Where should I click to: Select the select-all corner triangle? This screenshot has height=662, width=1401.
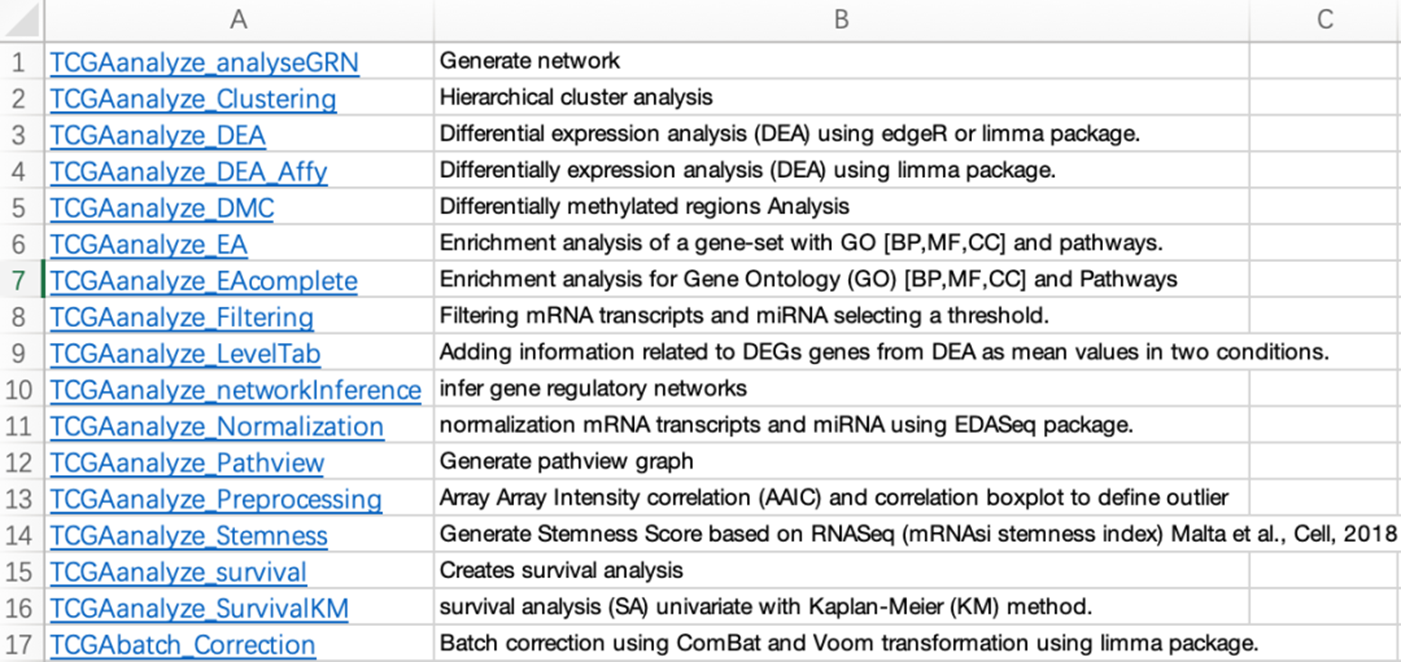click(x=22, y=20)
